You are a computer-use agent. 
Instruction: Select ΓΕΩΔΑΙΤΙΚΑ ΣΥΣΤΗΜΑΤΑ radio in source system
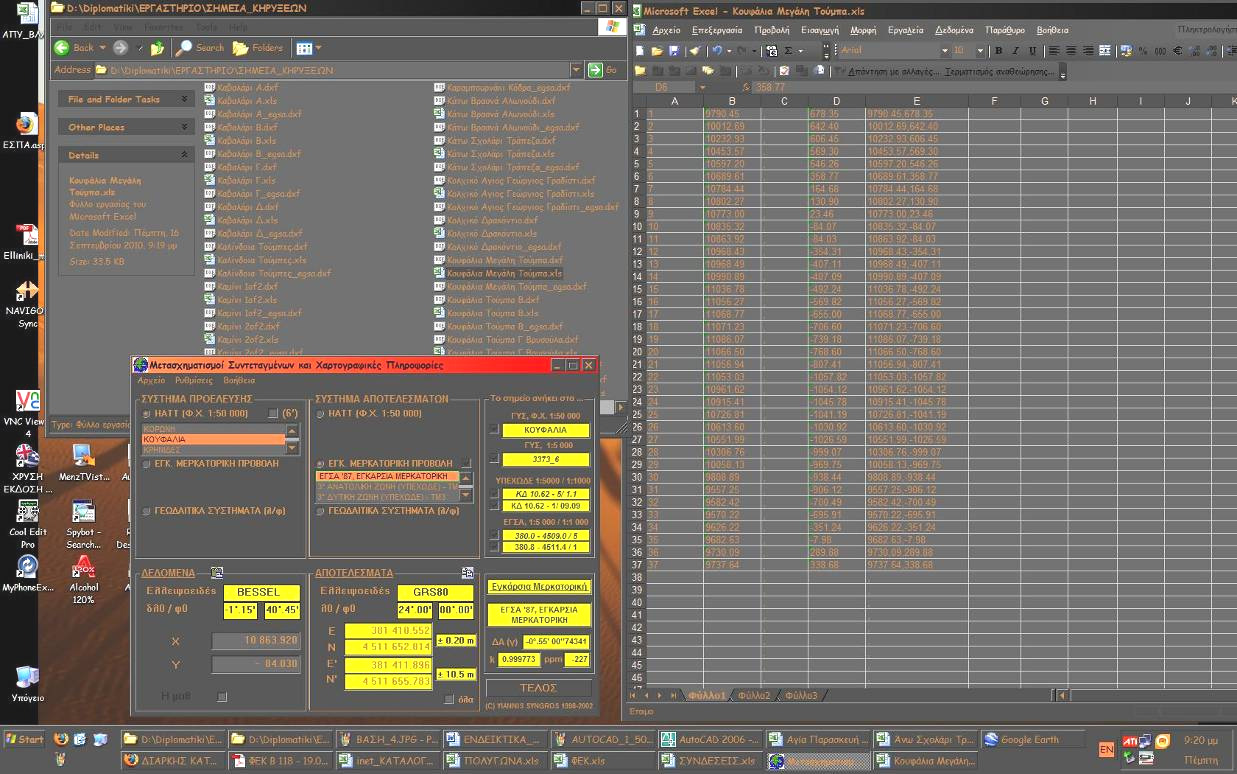147,510
